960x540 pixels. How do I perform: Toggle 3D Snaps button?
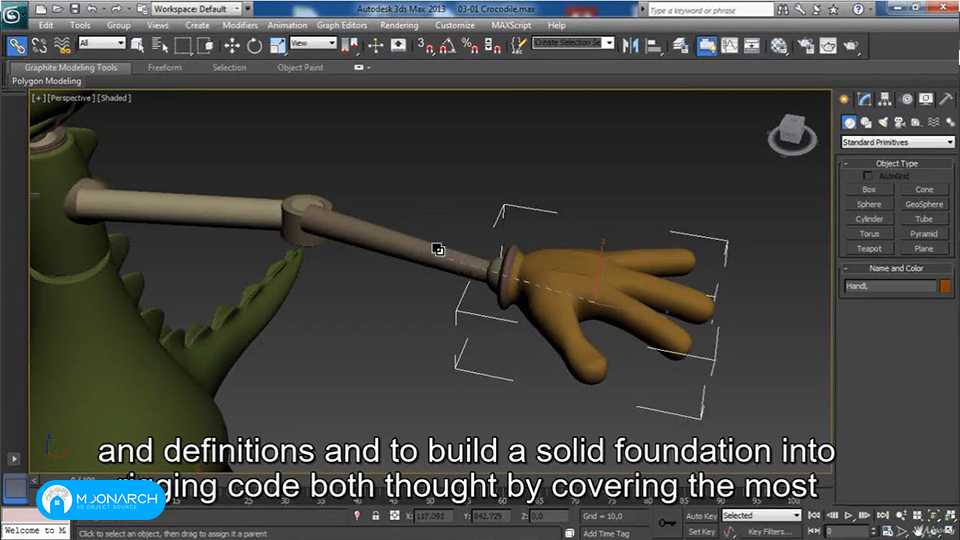[x=425, y=45]
